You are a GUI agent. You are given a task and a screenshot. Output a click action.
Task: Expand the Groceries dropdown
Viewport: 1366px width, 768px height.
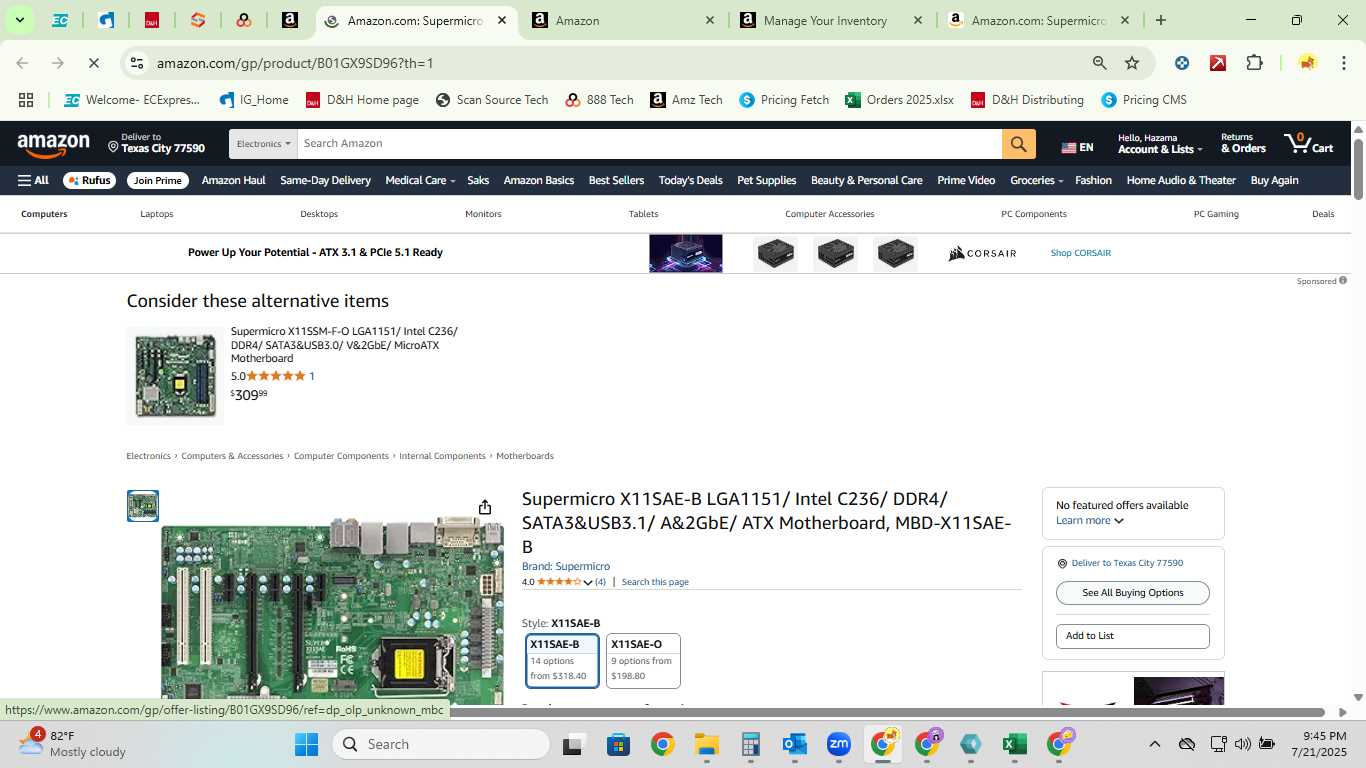tap(1036, 181)
